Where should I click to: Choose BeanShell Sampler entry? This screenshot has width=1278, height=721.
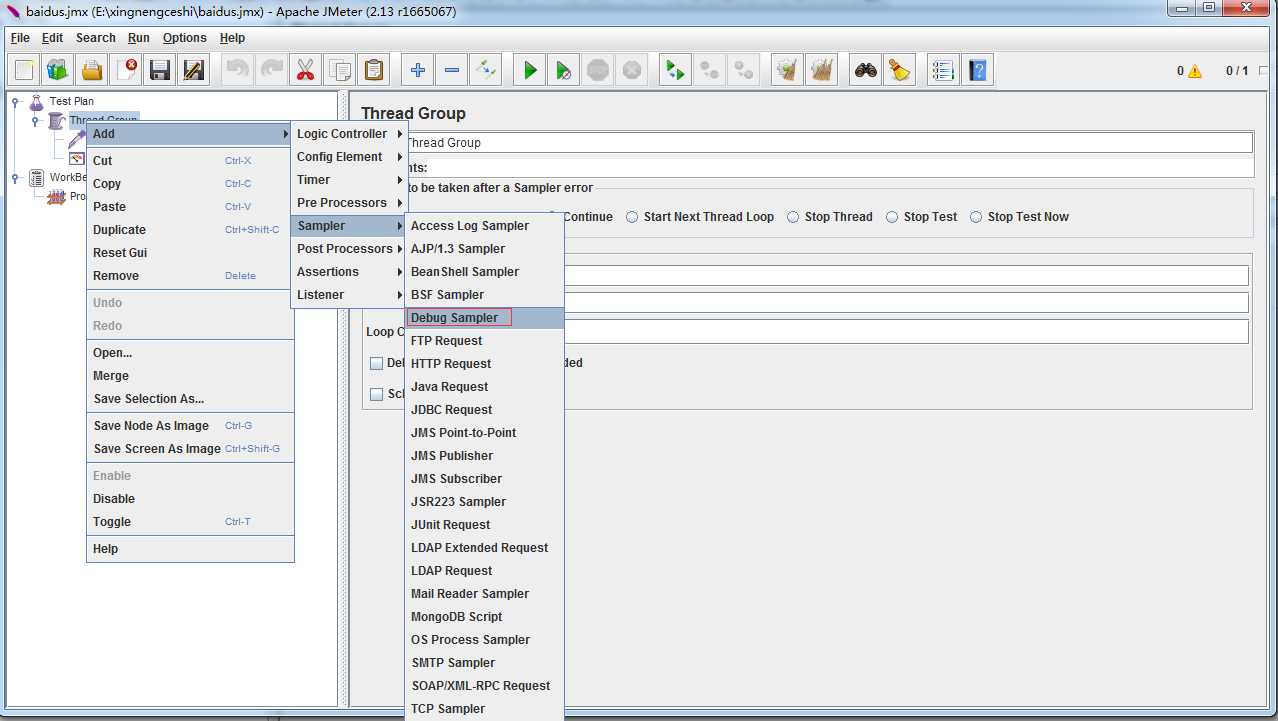(x=485, y=272)
